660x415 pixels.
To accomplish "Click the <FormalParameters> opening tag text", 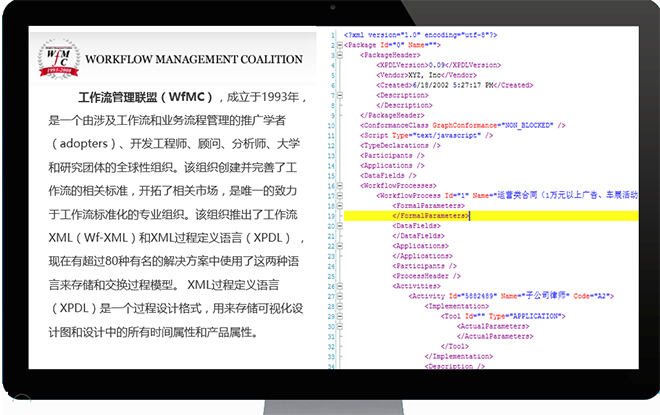I will click(428, 206).
